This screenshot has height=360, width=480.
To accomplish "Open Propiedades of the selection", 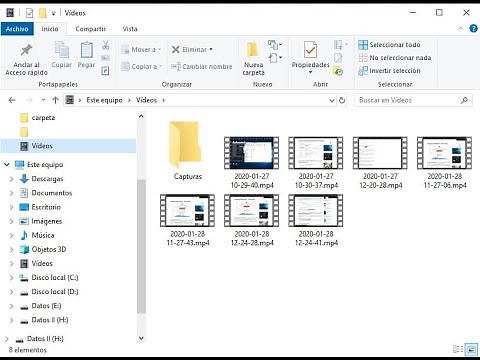I will [310, 55].
